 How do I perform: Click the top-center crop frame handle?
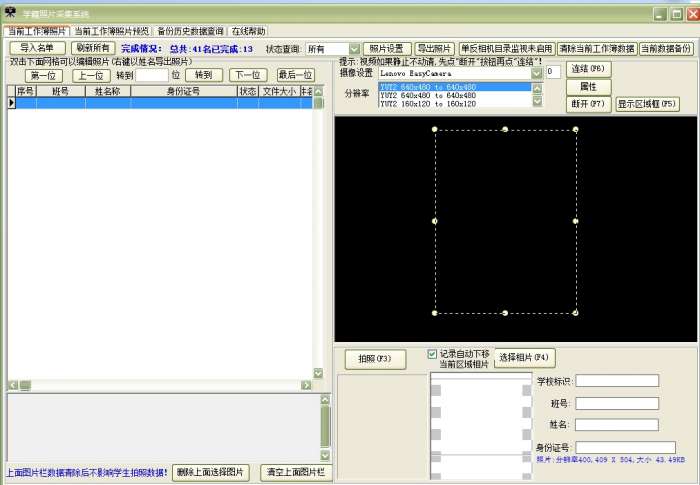(x=505, y=129)
